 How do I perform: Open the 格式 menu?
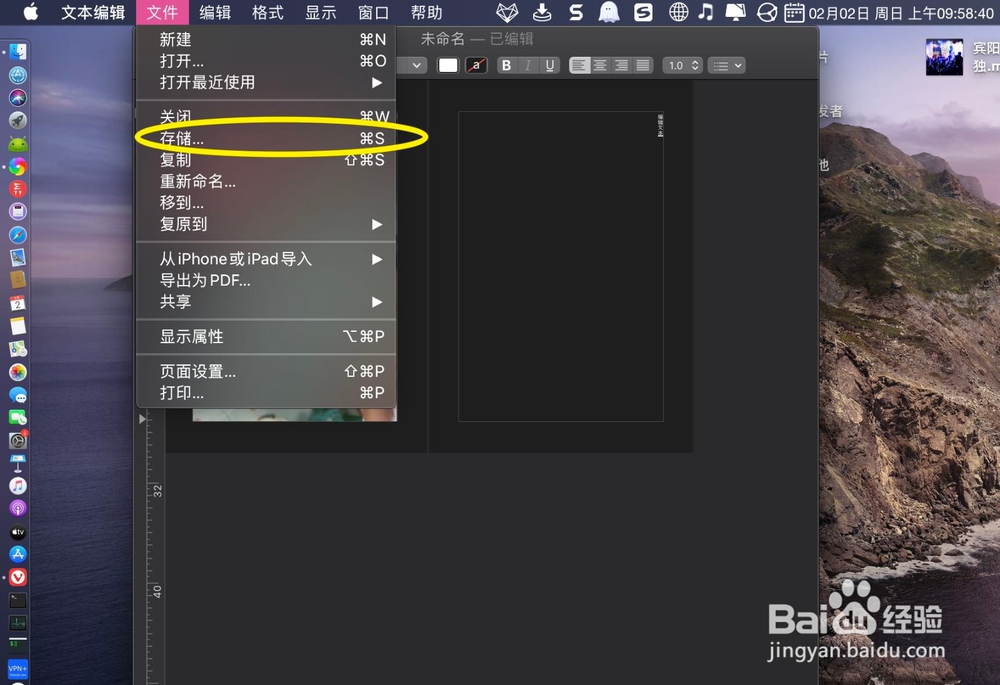(267, 13)
